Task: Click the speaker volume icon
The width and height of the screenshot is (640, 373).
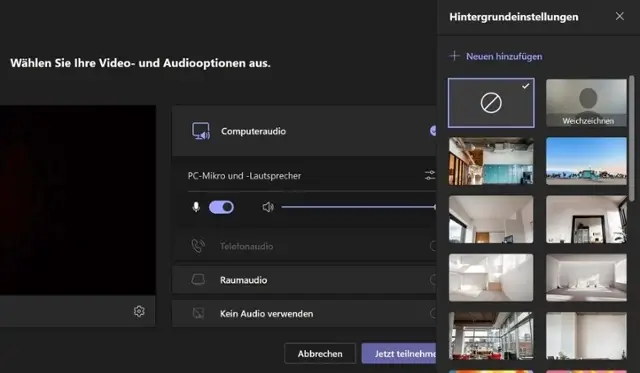Action: [x=268, y=207]
